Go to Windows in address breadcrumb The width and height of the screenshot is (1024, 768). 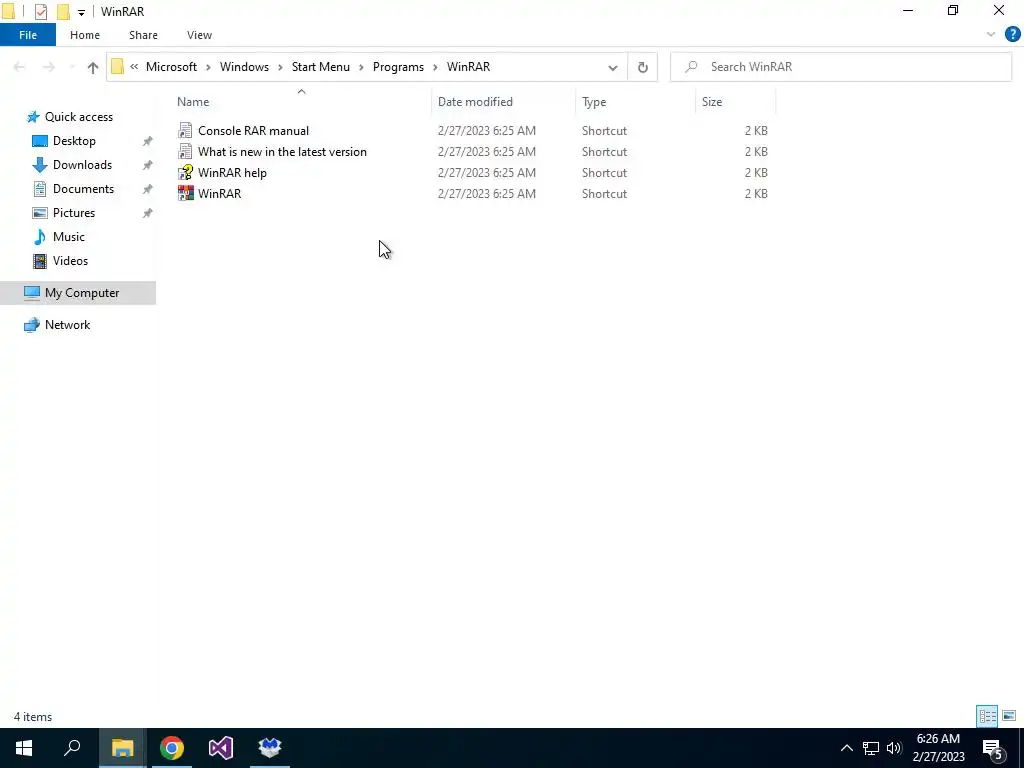[x=244, y=67]
